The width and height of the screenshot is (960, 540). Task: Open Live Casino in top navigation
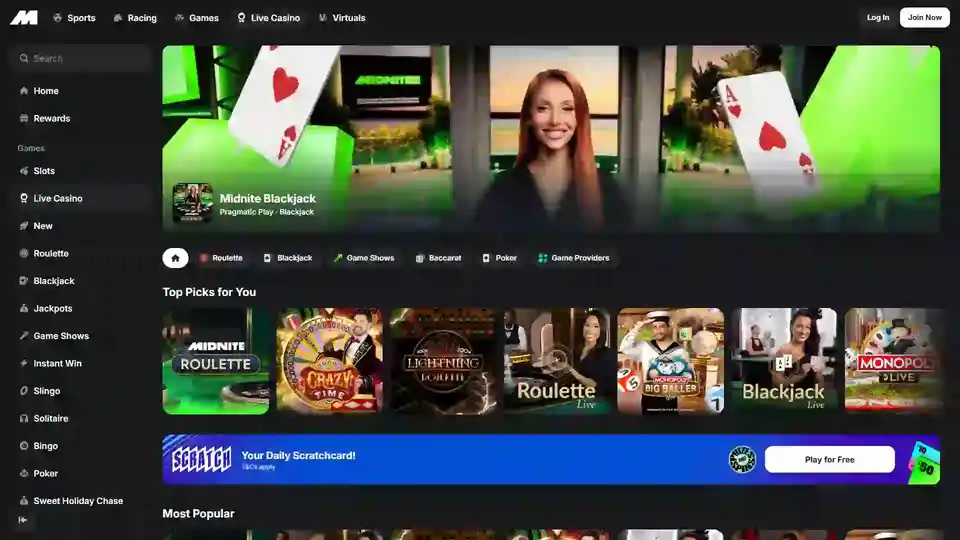pyautogui.click(x=269, y=18)
